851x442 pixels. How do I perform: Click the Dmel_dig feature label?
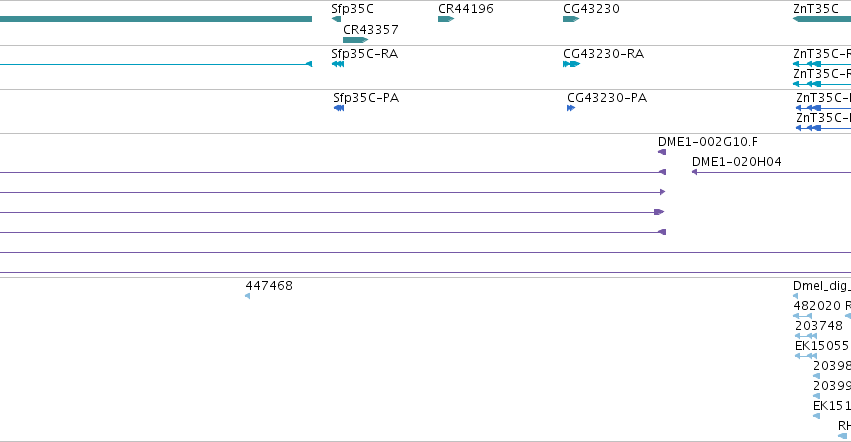[822, 286]
